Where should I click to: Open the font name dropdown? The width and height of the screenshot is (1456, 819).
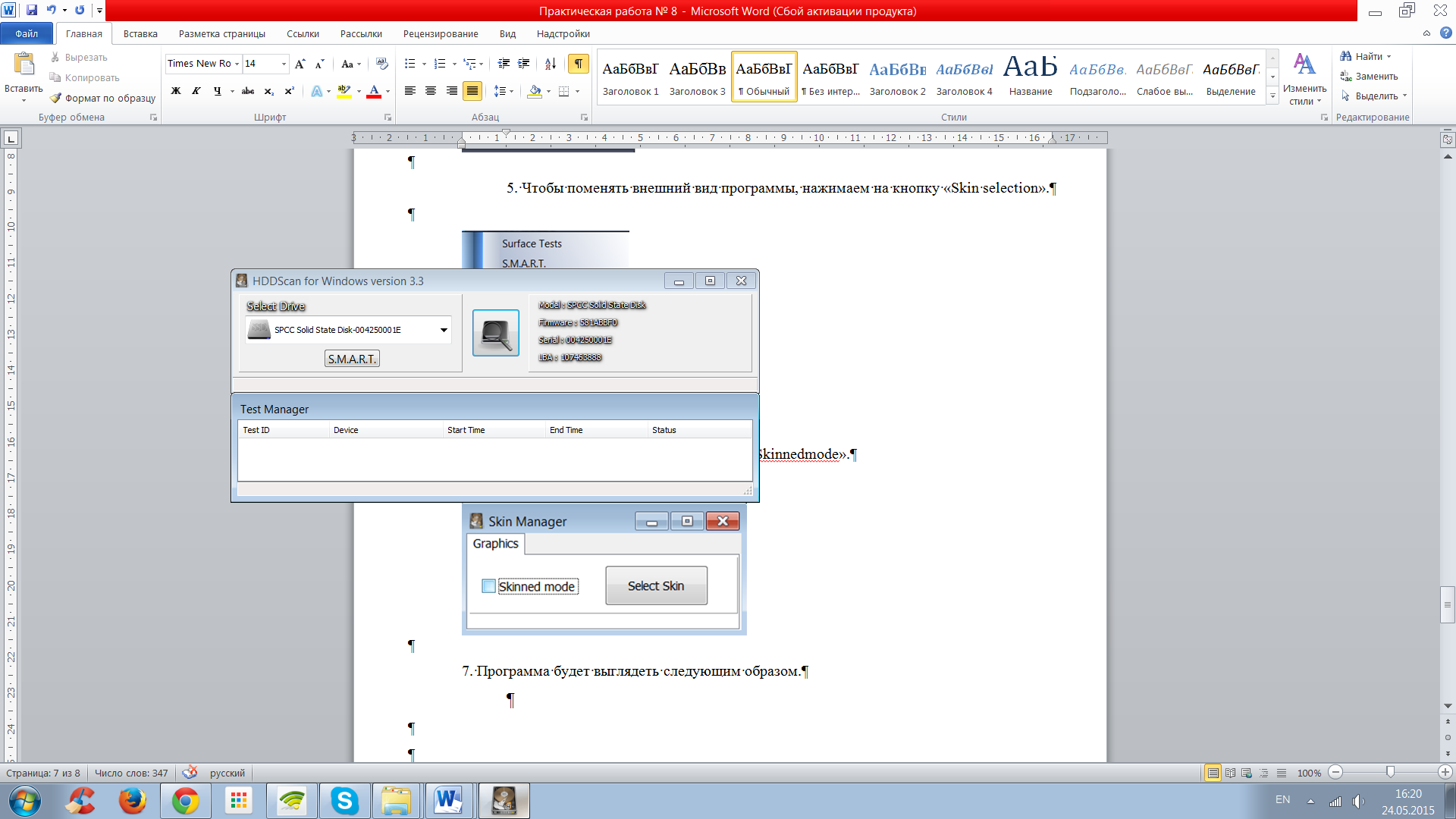pyautogui.click(x=237, y=64)
